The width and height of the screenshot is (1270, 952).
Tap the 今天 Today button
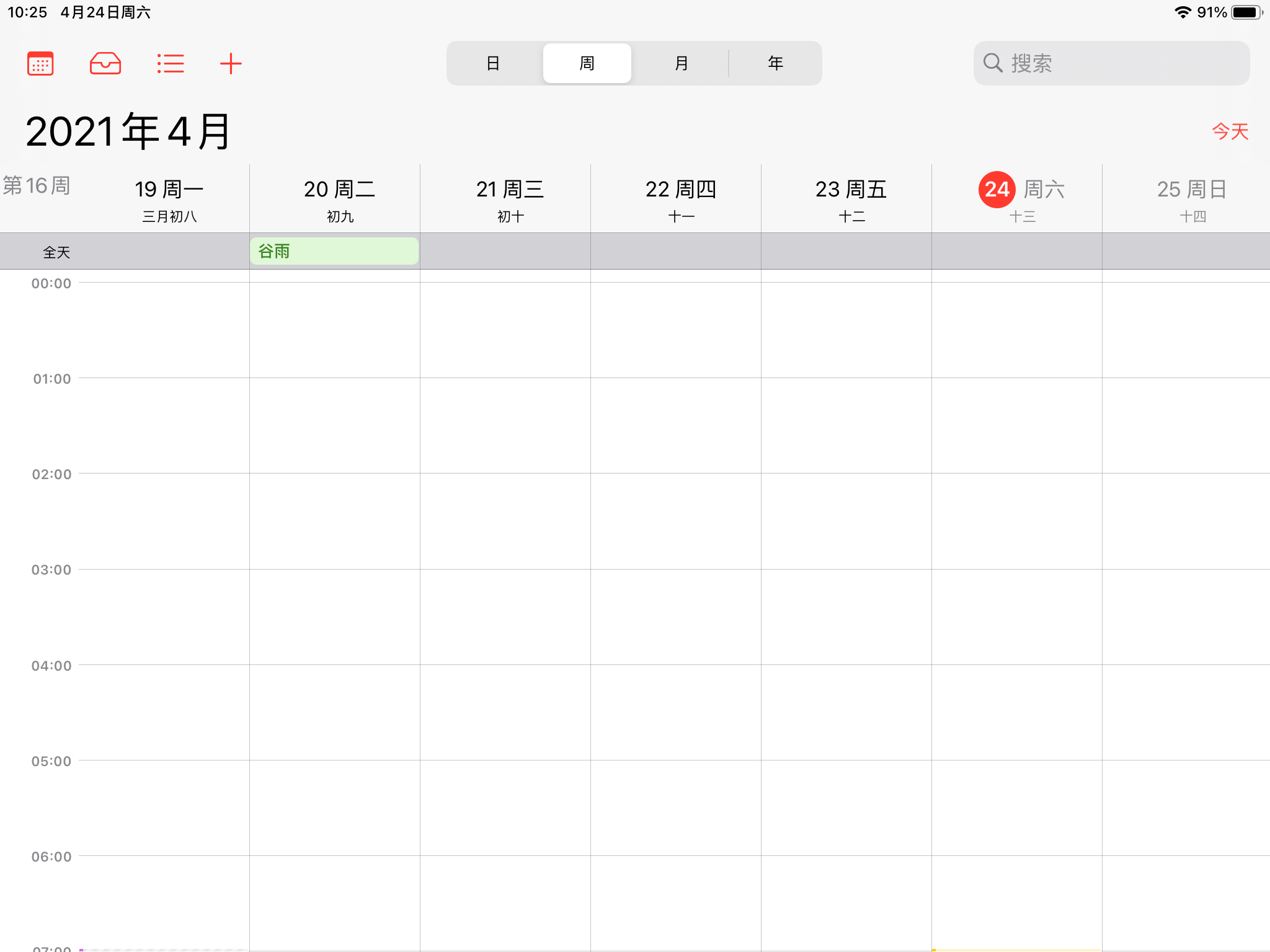click(1230, 131)
